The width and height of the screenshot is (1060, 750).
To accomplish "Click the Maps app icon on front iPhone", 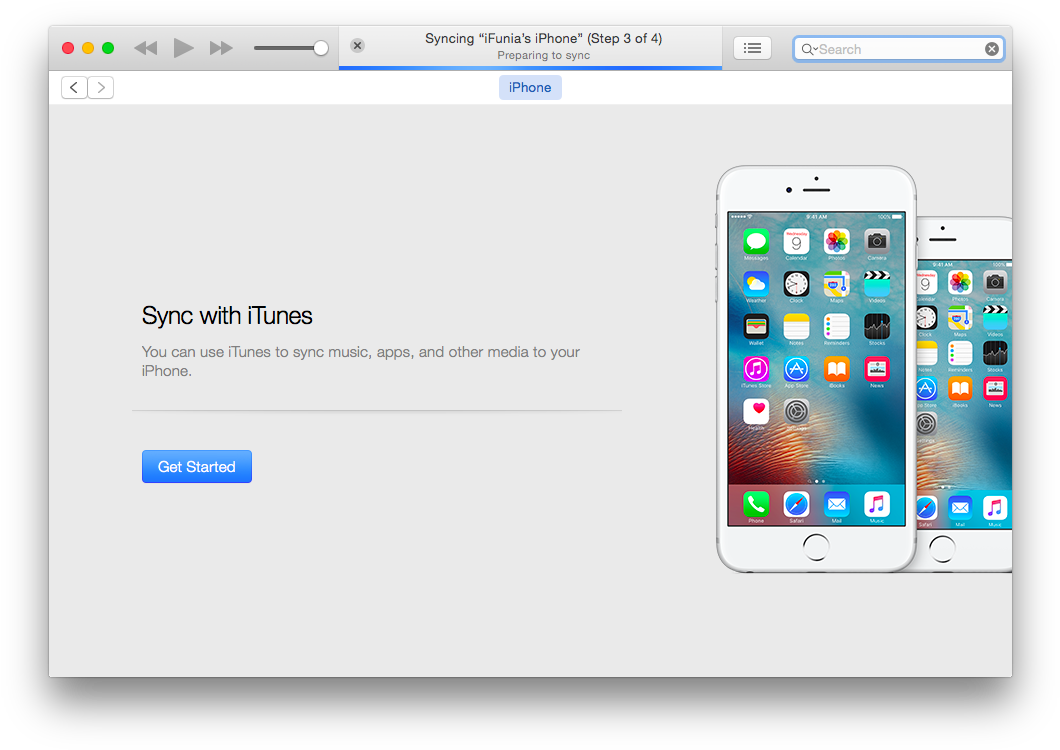I will tap(836, 283).
